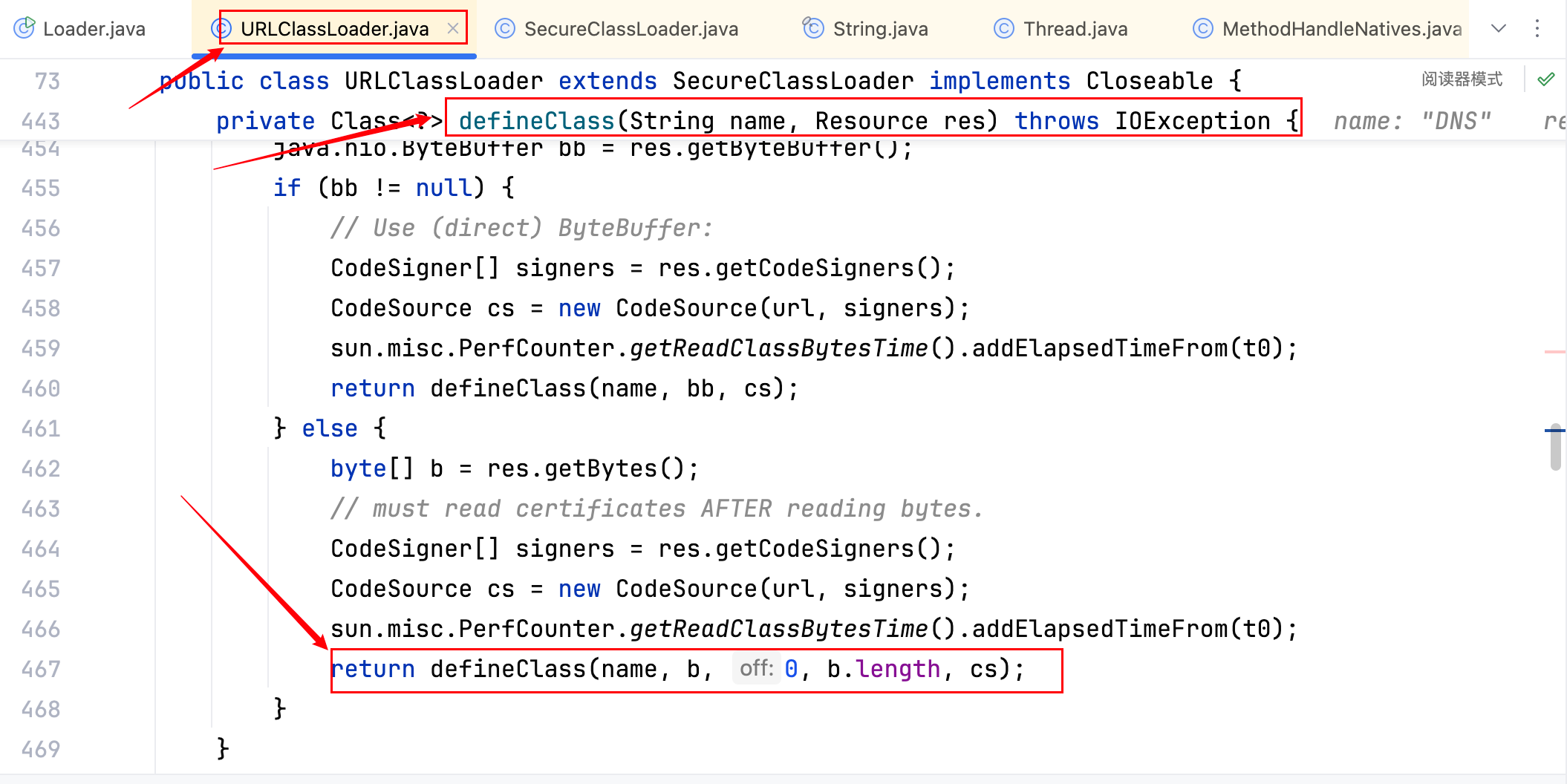
Task: Click the green inspection checkmark icon
Action: point(1546,79)
